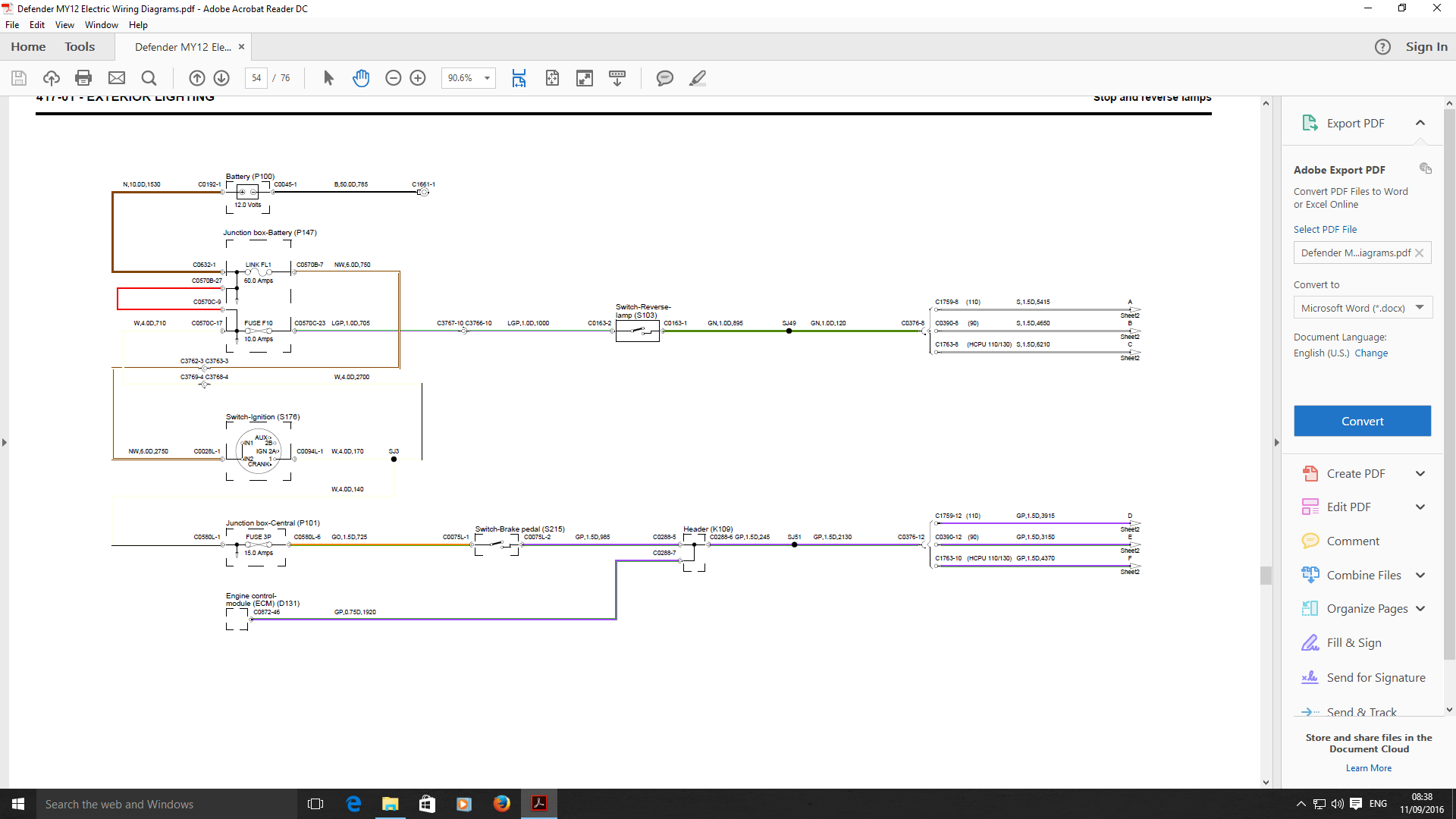Expand the Organize Pages options
Viewport: 1456px width, 819px height.
coord(1420,609)
